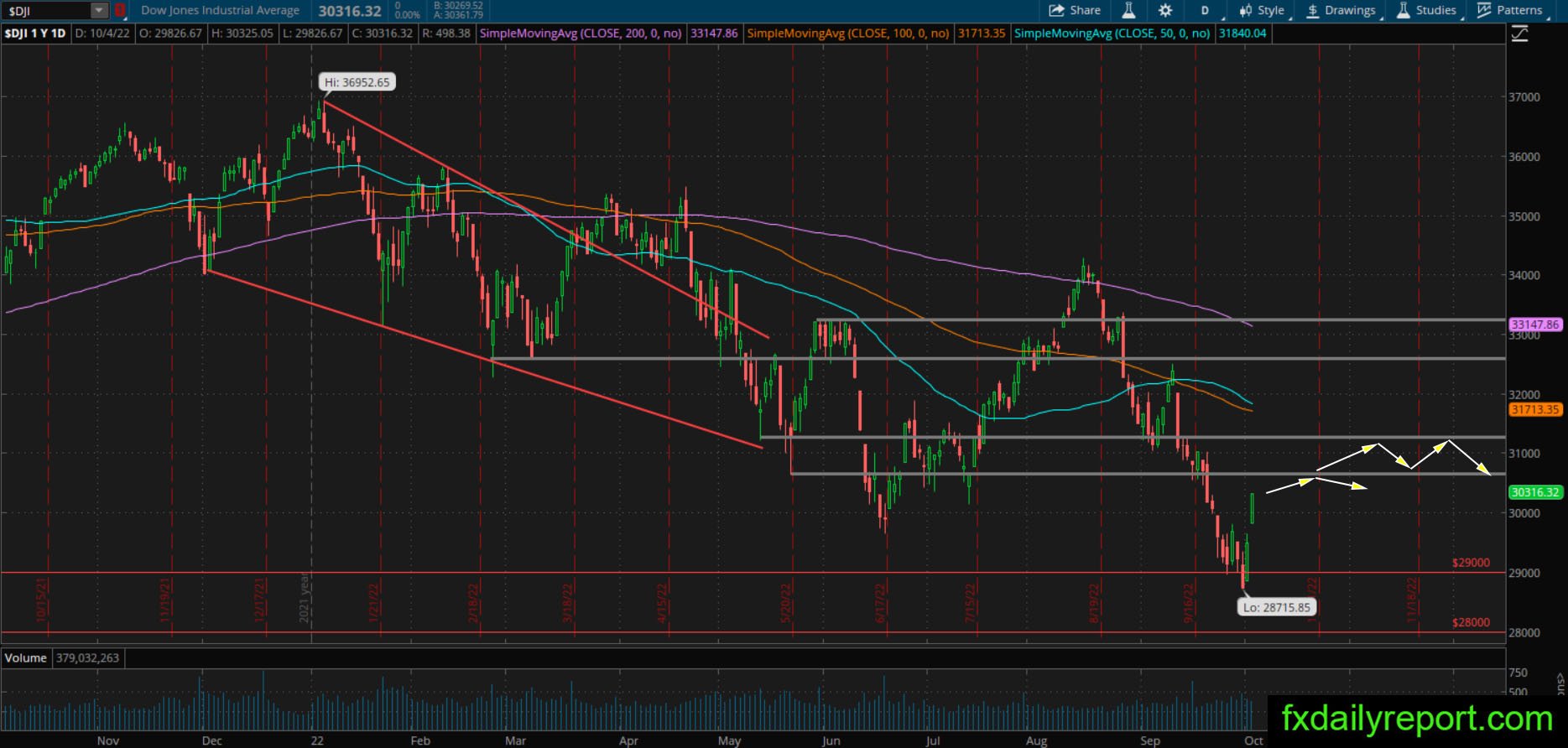This screenshot has width=1568, height=748.
Task: Expand the $DJI symbol dropdown arrow
Action: (100, 11)
